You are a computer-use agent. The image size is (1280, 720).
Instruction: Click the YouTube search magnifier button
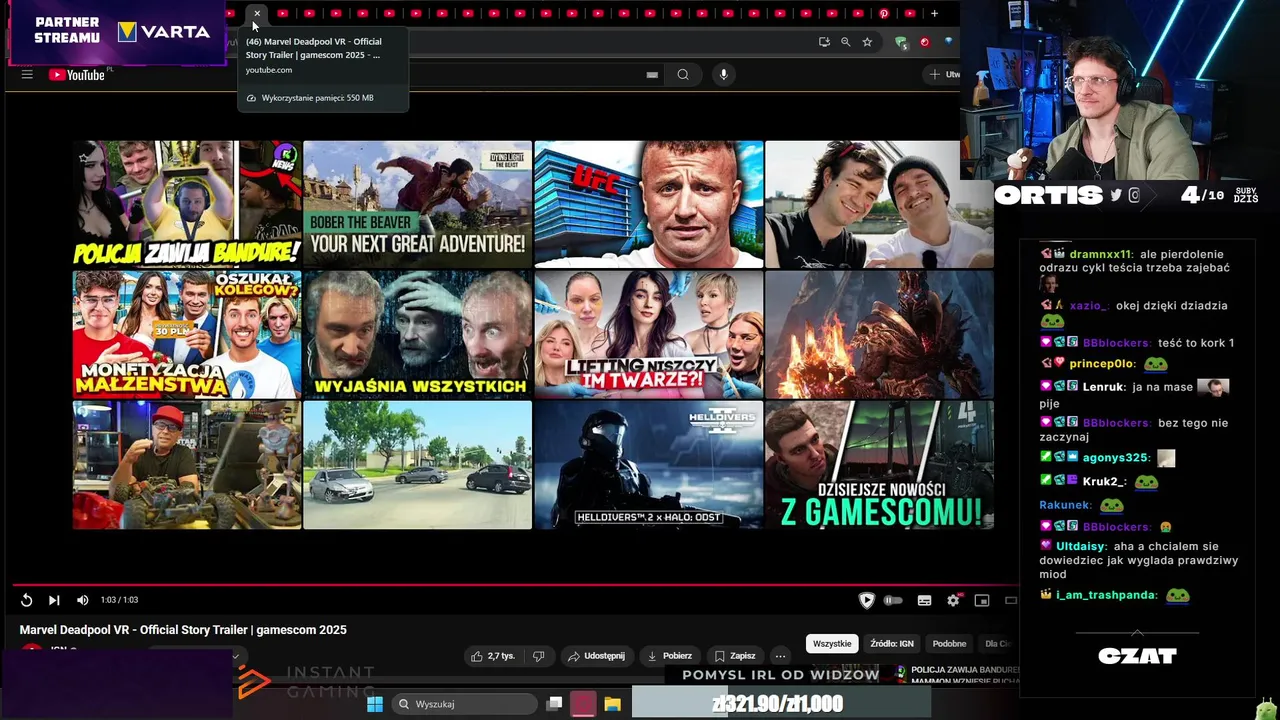[x=683, y=74]
